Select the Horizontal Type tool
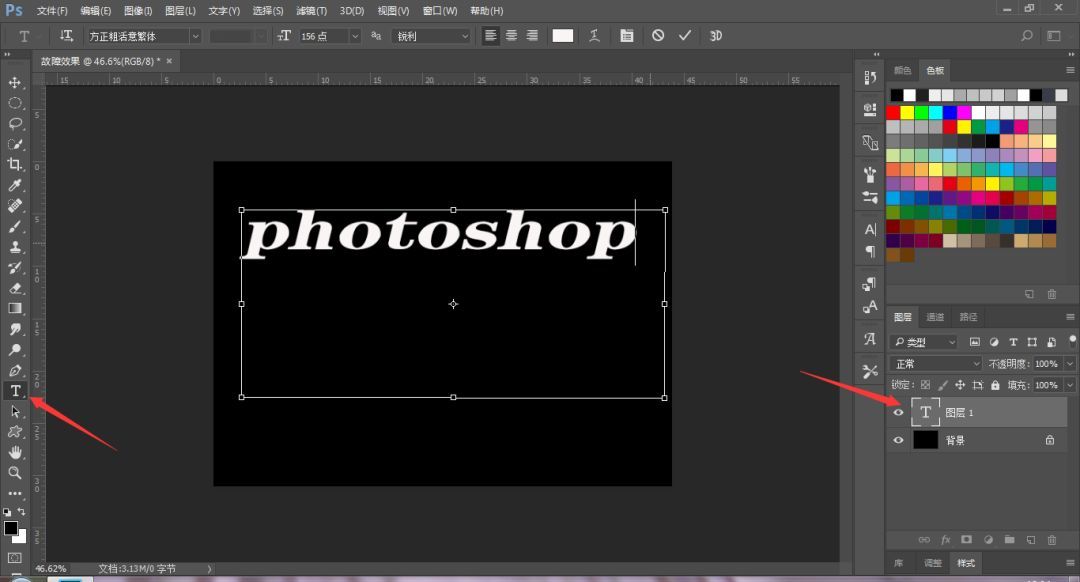 point(14,391)
